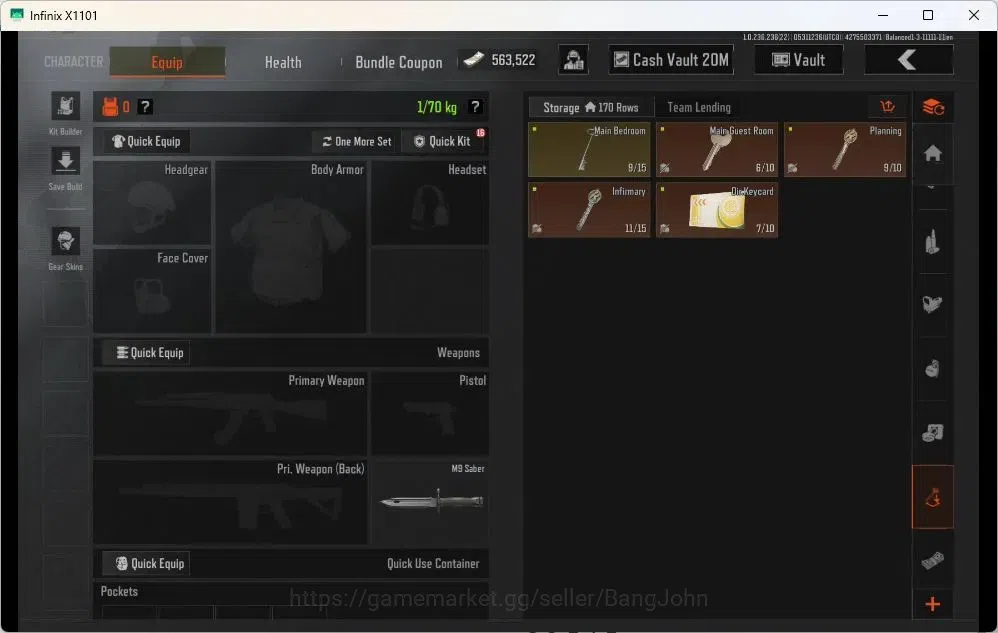The image size is (998, 633).
Task: Click the Save Build download icon
Action: pos(66,162)
